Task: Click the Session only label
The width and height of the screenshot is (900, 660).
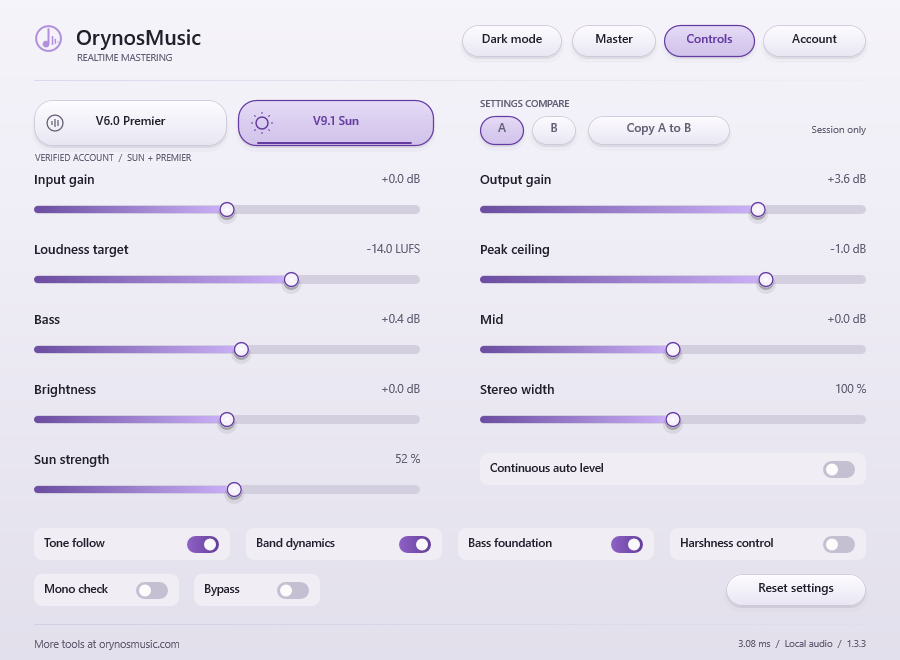Action: pyautogui.click(x=839, y=130)
